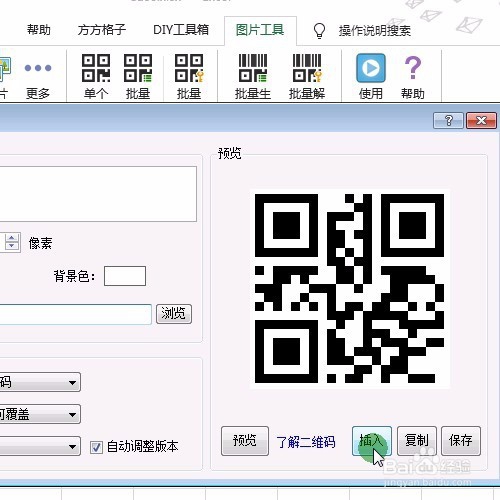Click the large content text box
This screenshot has height=500, width=500.
pyautogui.click(x=98, y=194)
